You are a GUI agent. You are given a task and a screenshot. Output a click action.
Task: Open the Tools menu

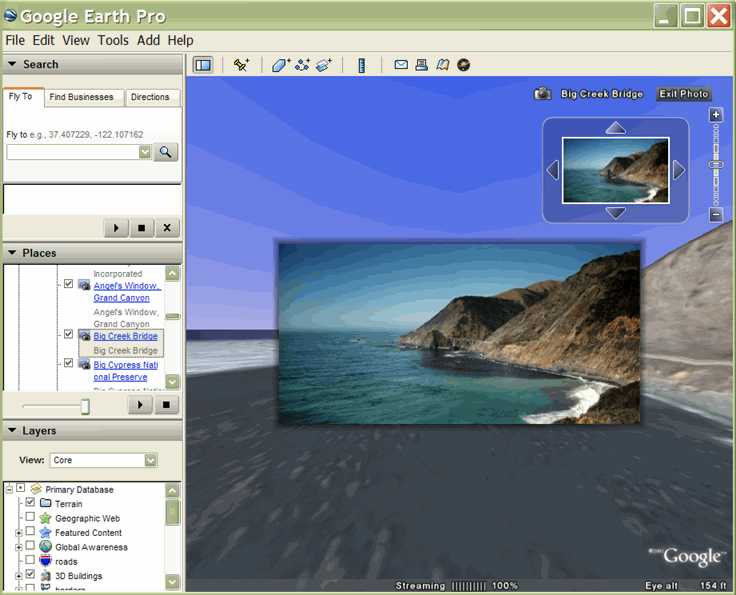click(113, 40)
